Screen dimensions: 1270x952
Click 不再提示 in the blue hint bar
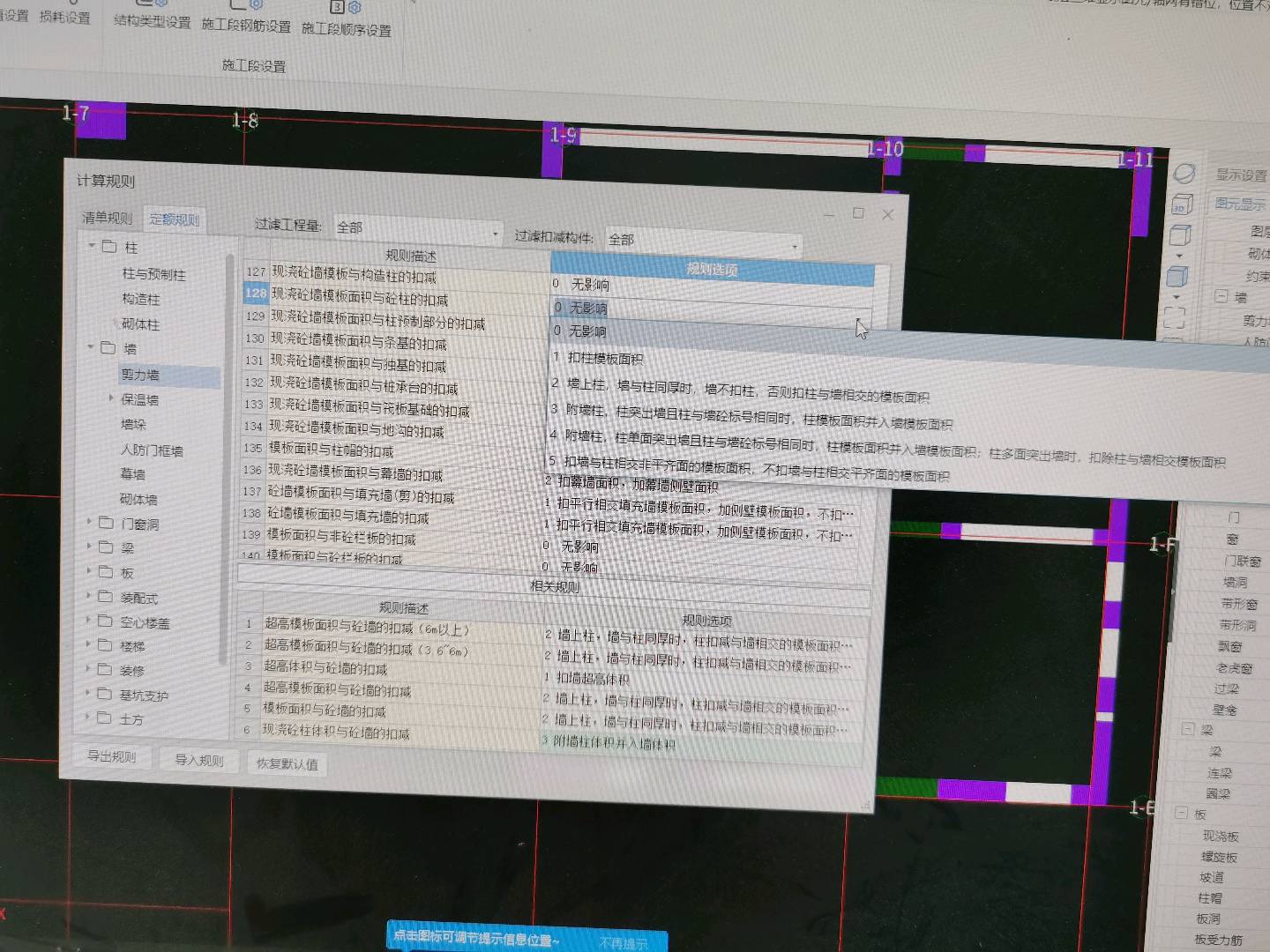click(624, 943)
